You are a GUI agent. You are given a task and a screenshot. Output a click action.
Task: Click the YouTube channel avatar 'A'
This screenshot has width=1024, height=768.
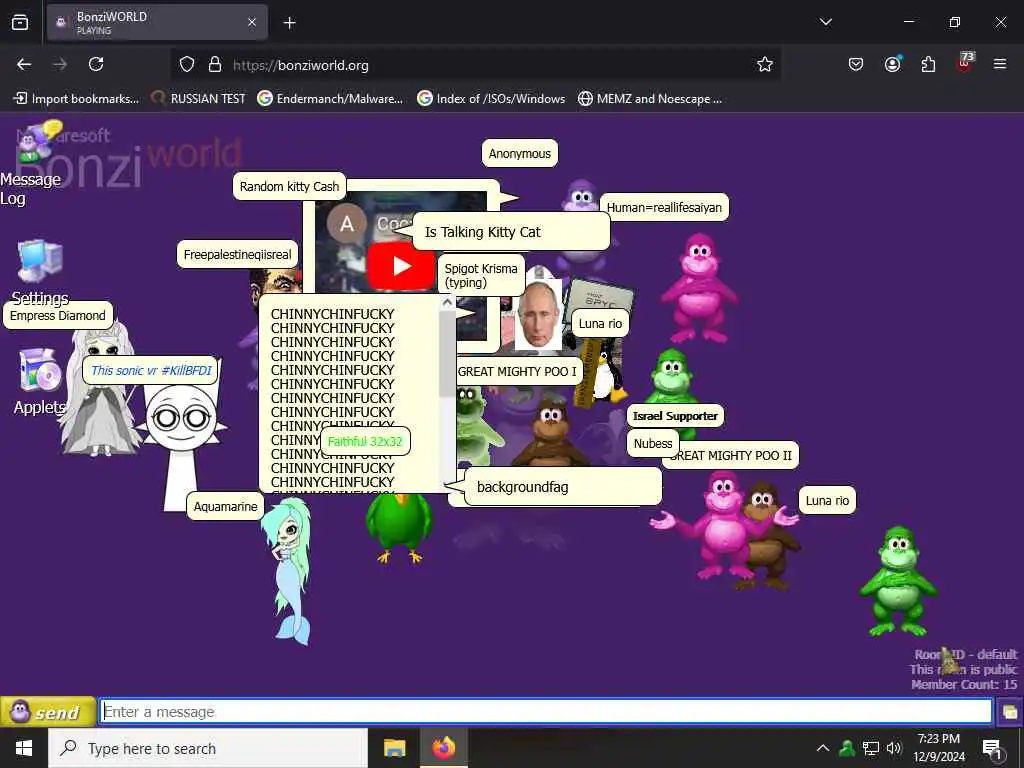pos(347,223)
